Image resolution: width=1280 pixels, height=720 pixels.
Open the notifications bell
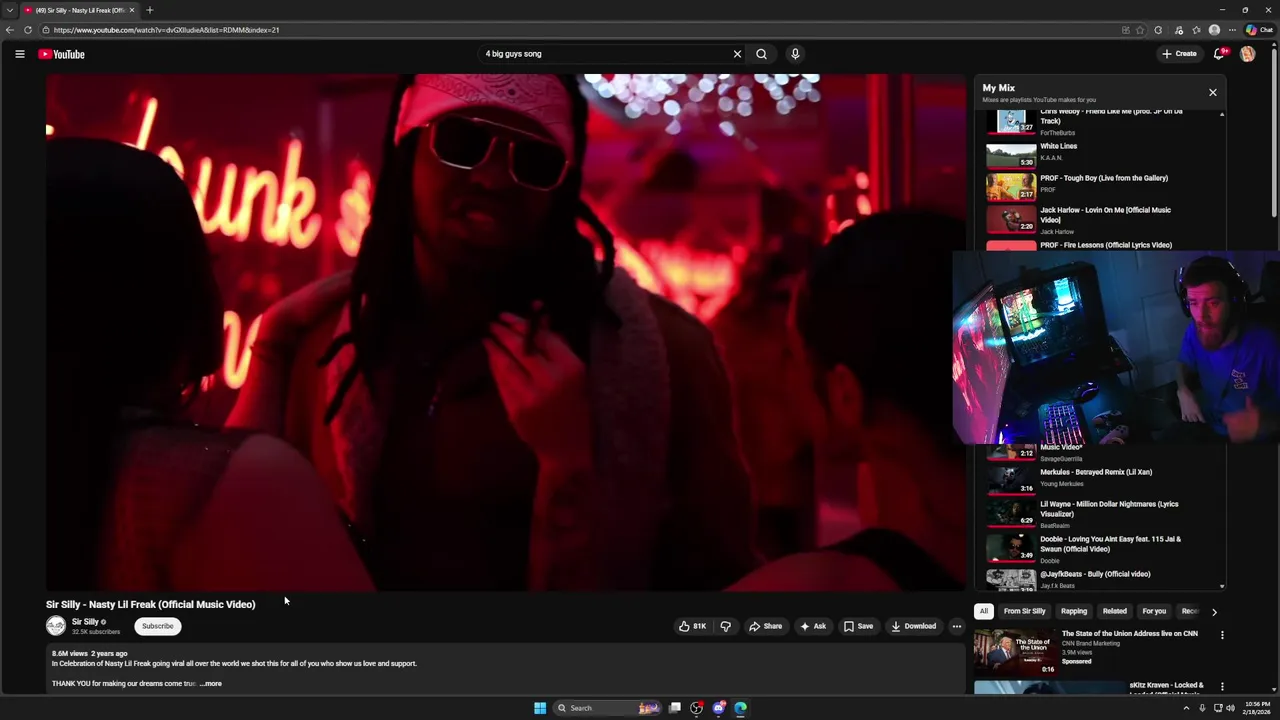(x=1219, y=54)
